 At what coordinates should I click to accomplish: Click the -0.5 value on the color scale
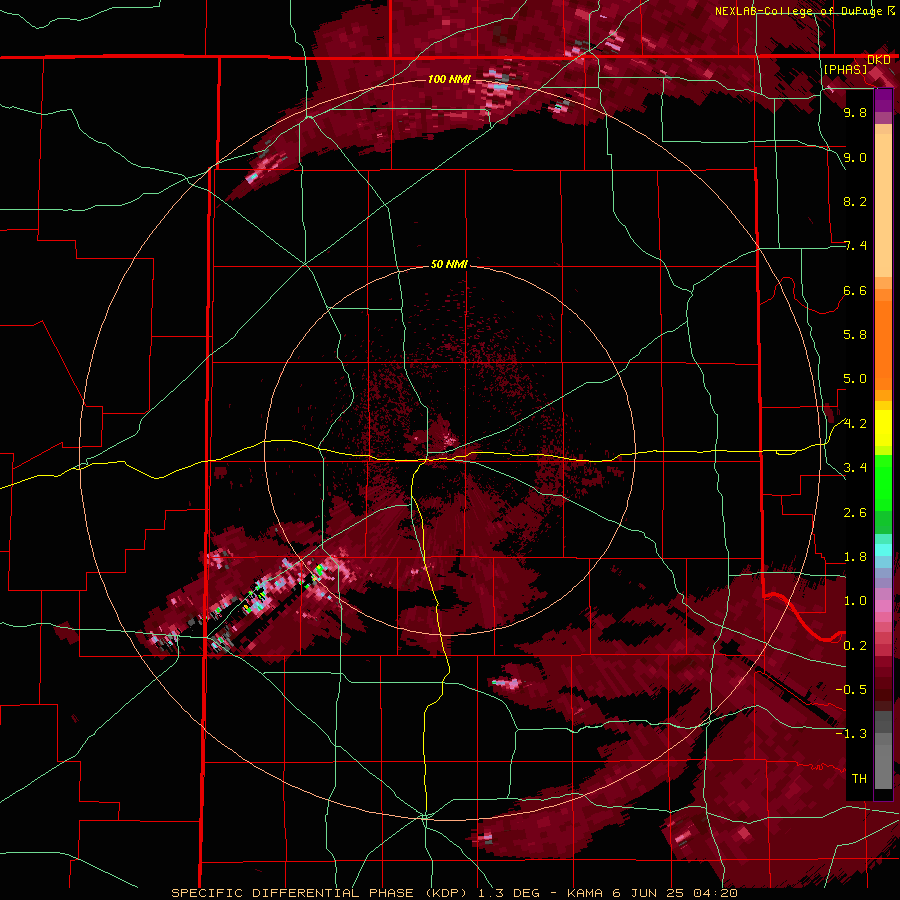point(851,690)
